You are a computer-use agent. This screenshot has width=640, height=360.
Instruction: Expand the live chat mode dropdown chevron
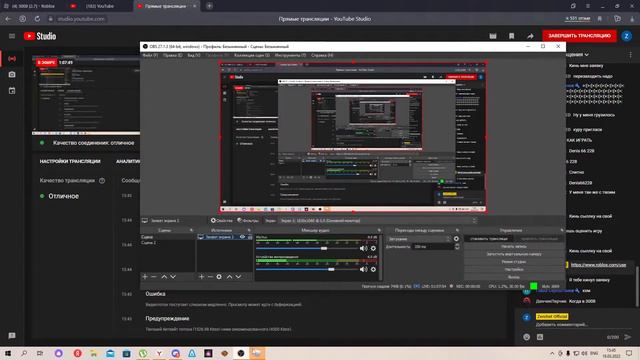pos(587,54)
